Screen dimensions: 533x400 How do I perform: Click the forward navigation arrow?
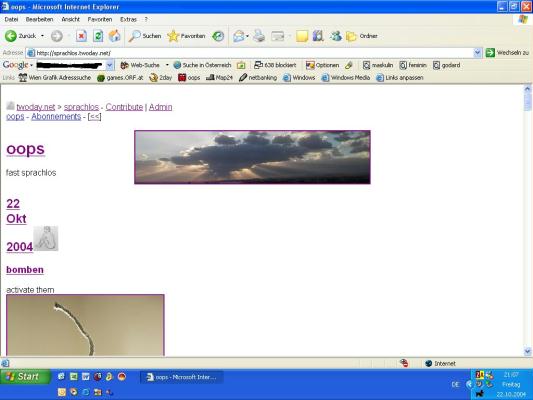[x=57, y=36]
